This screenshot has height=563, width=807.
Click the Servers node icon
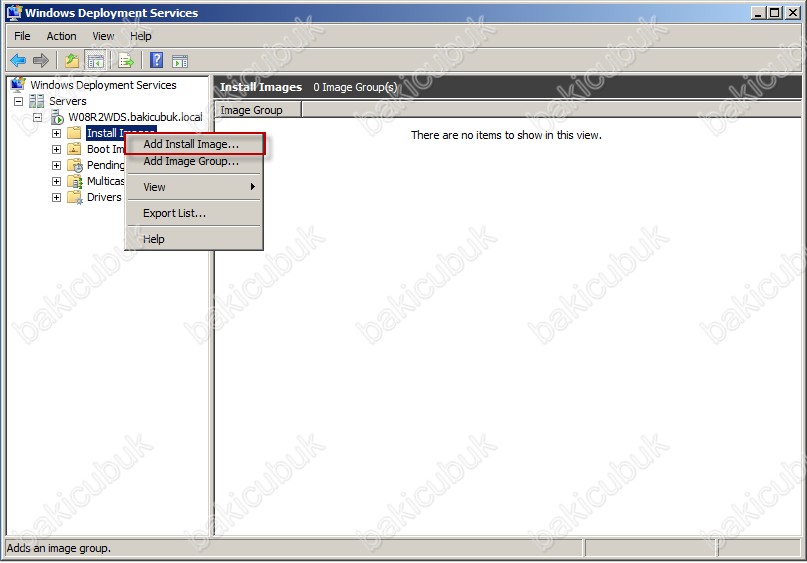tap(37, 101)
